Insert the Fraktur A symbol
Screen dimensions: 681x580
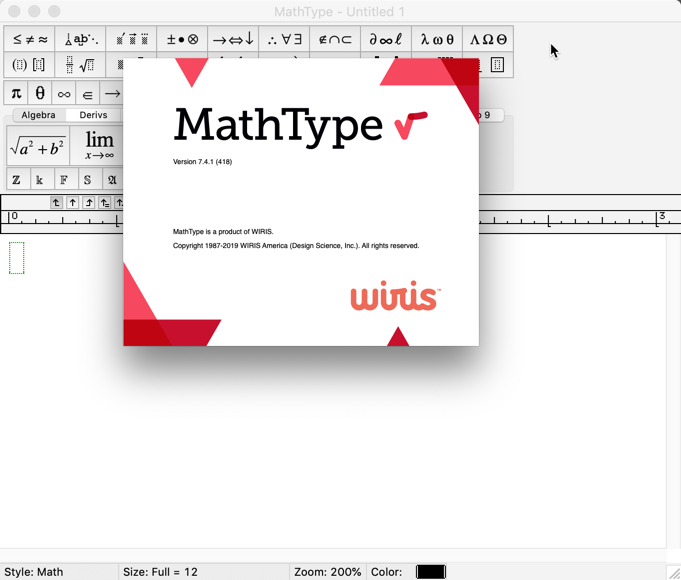tap(112, 179)
